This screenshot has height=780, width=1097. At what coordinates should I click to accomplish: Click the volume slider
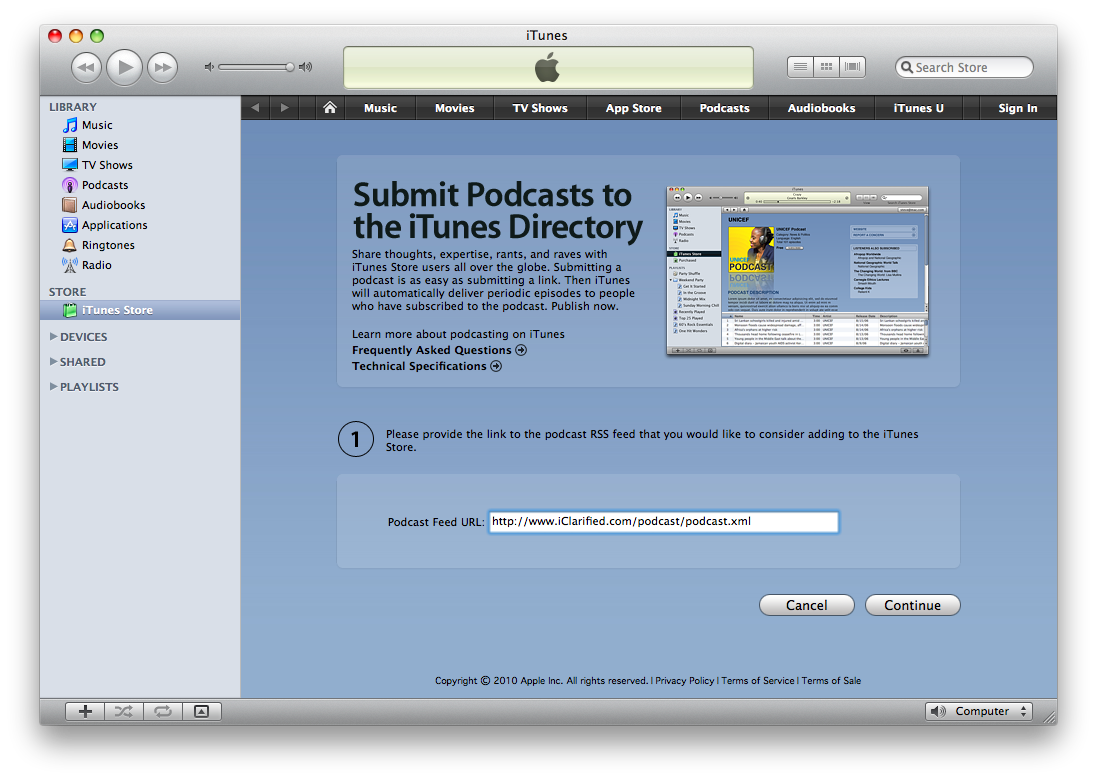pyautogui.click(x=256, y=67)
